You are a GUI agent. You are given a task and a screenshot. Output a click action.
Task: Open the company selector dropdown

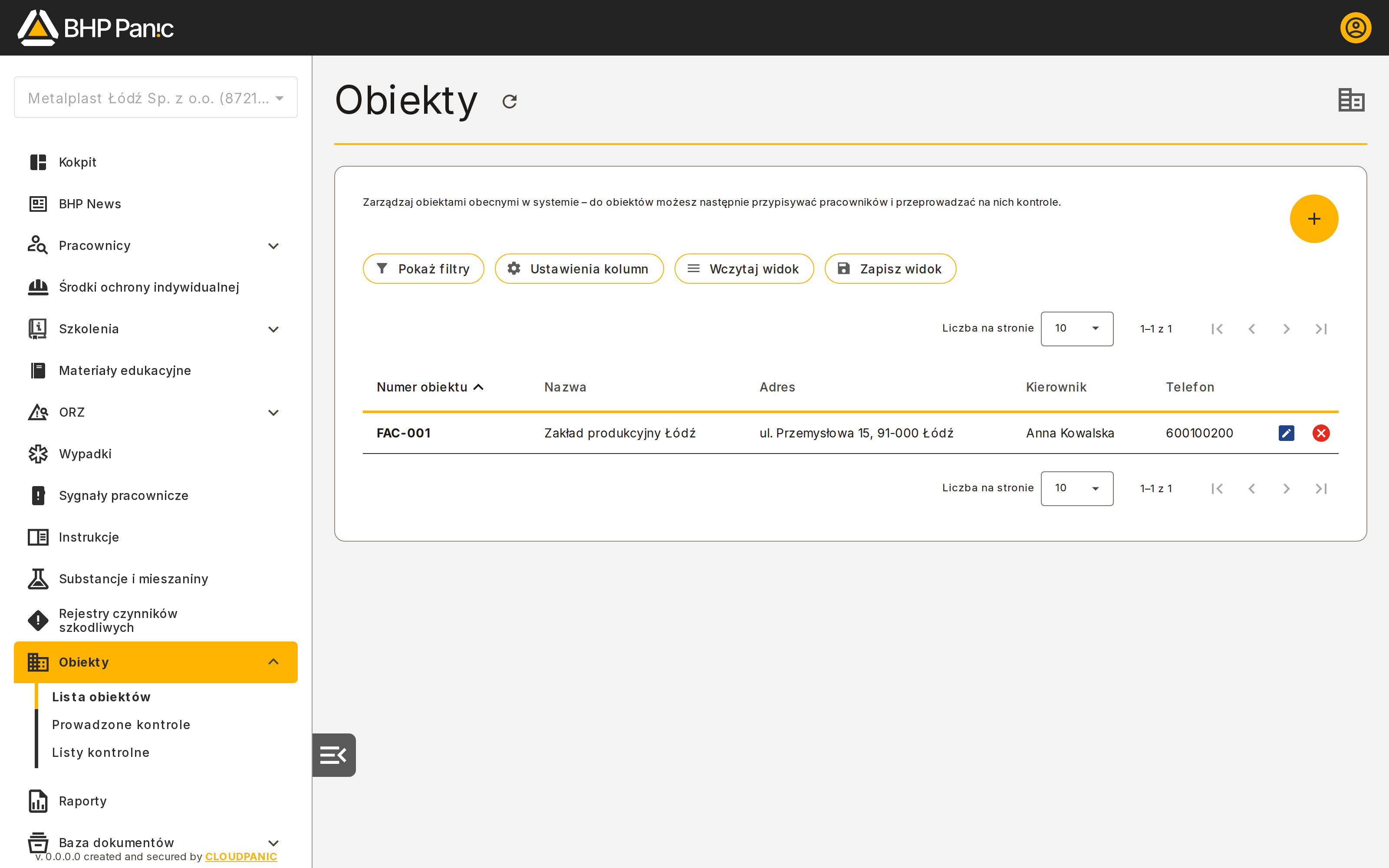pos(155,98)
